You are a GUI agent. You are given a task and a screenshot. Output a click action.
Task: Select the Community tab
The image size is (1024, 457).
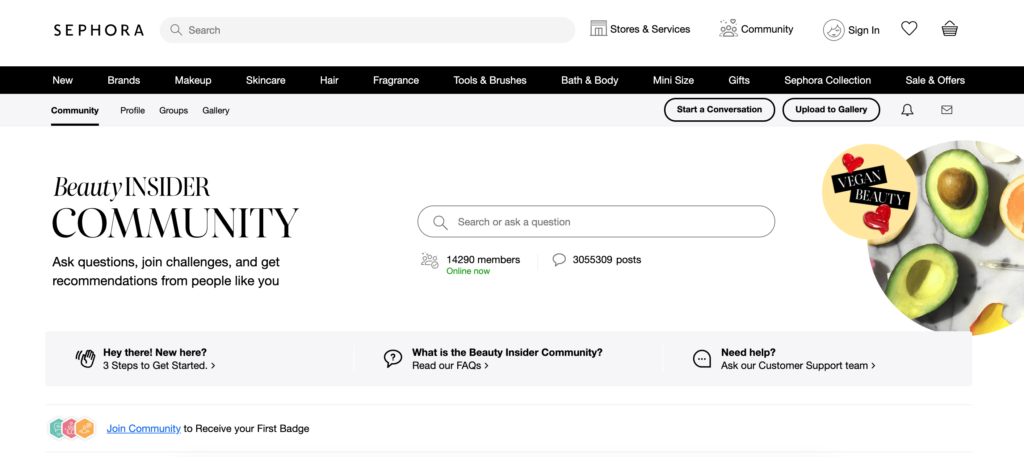click(x=75, y=110)
